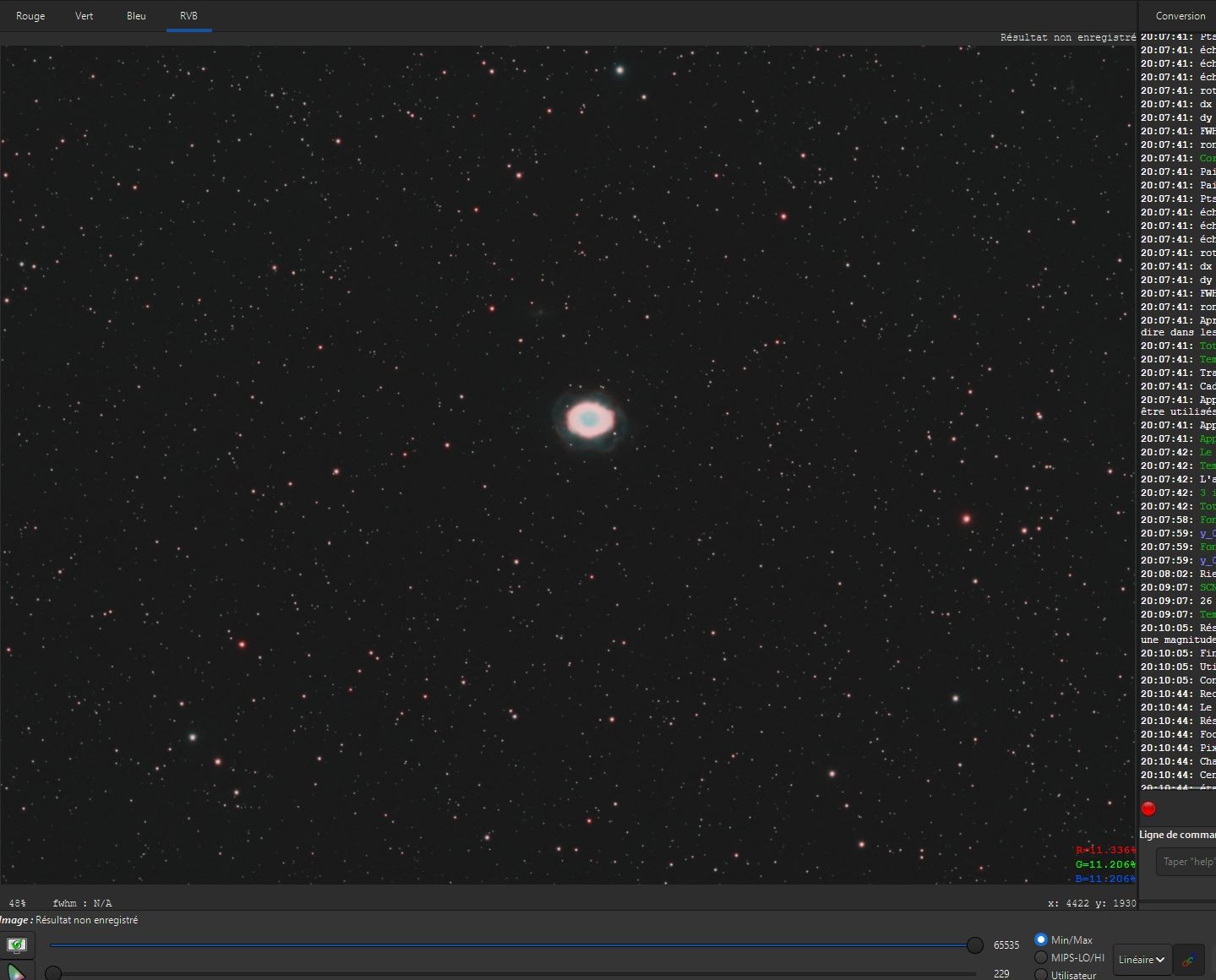The width and height of the screenshot is (1216, 980).
Task: Select the Bleu channel tab
Action: 136,16
